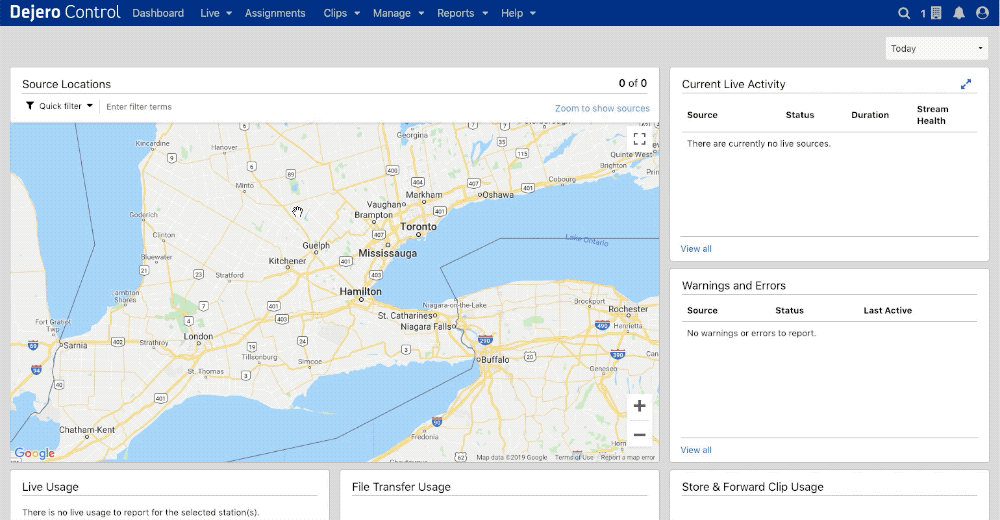1000x520 pixels.
Task: Click Last Active column header
Action: click(888, 311)
